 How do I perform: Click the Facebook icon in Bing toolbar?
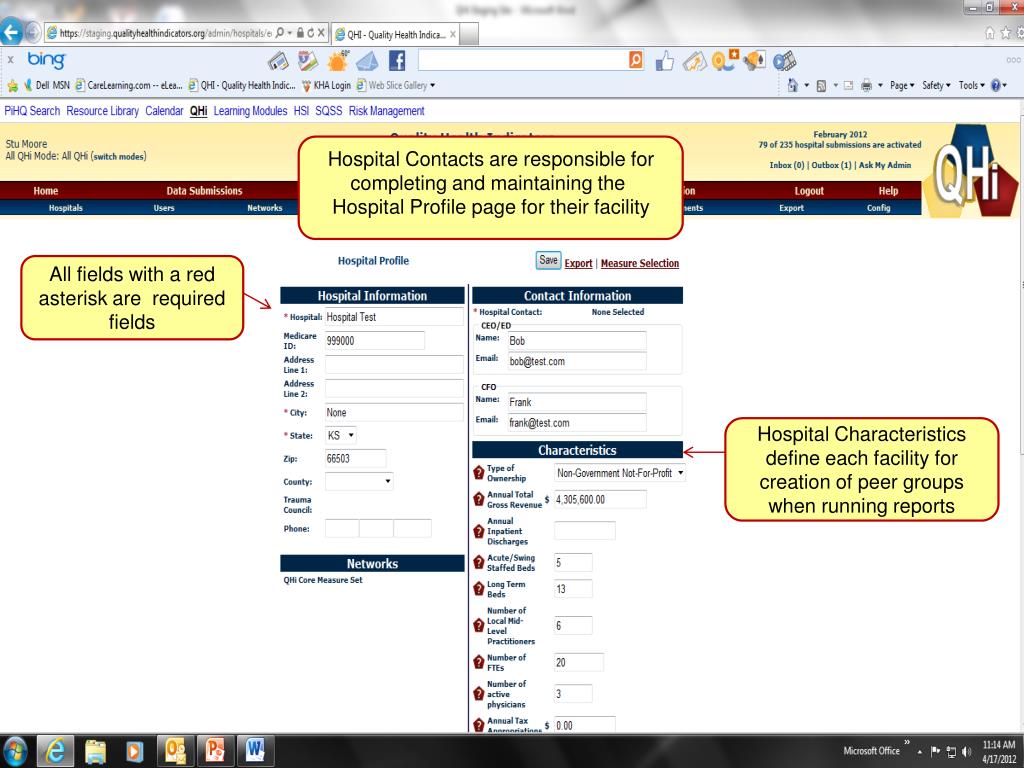point(397,61)
